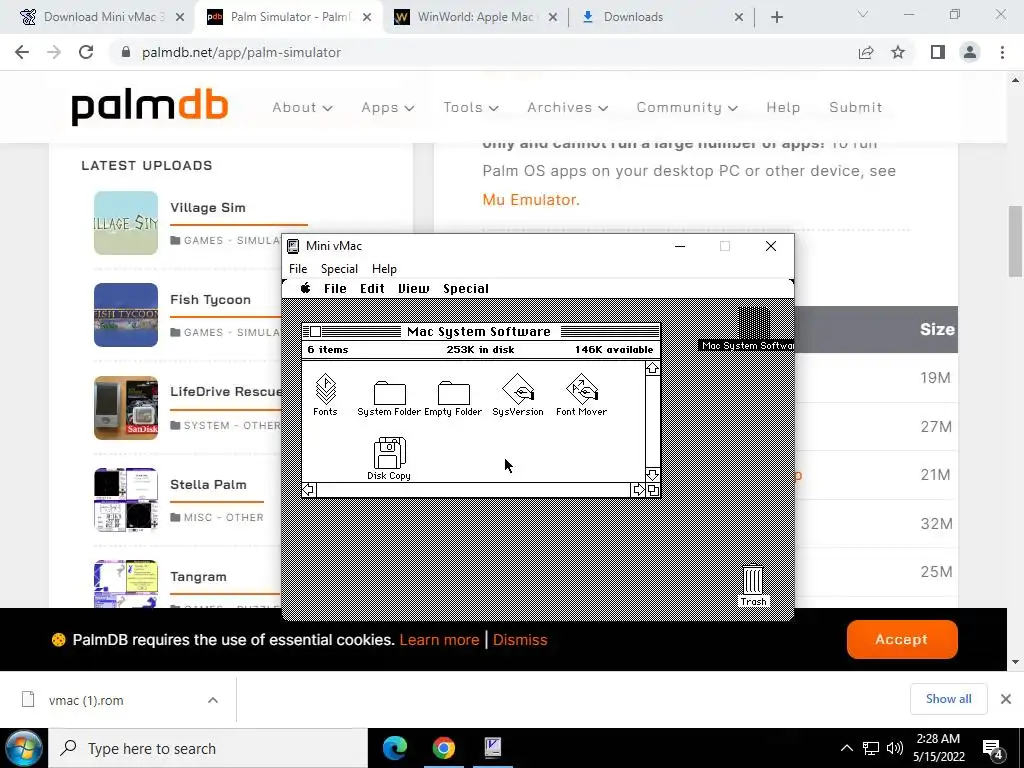Dismiss the cookie notice

click(520, 640)
